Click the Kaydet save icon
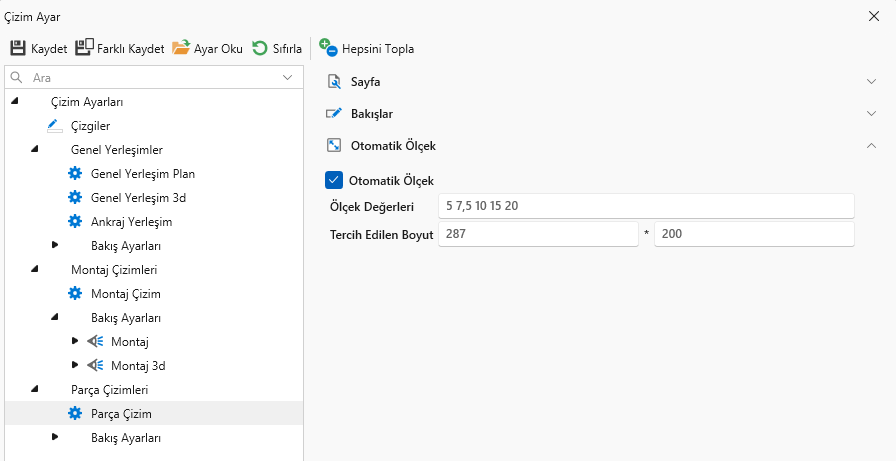This screenshot has width=896, height=461. pyautogui.click(x=18, y=48)
